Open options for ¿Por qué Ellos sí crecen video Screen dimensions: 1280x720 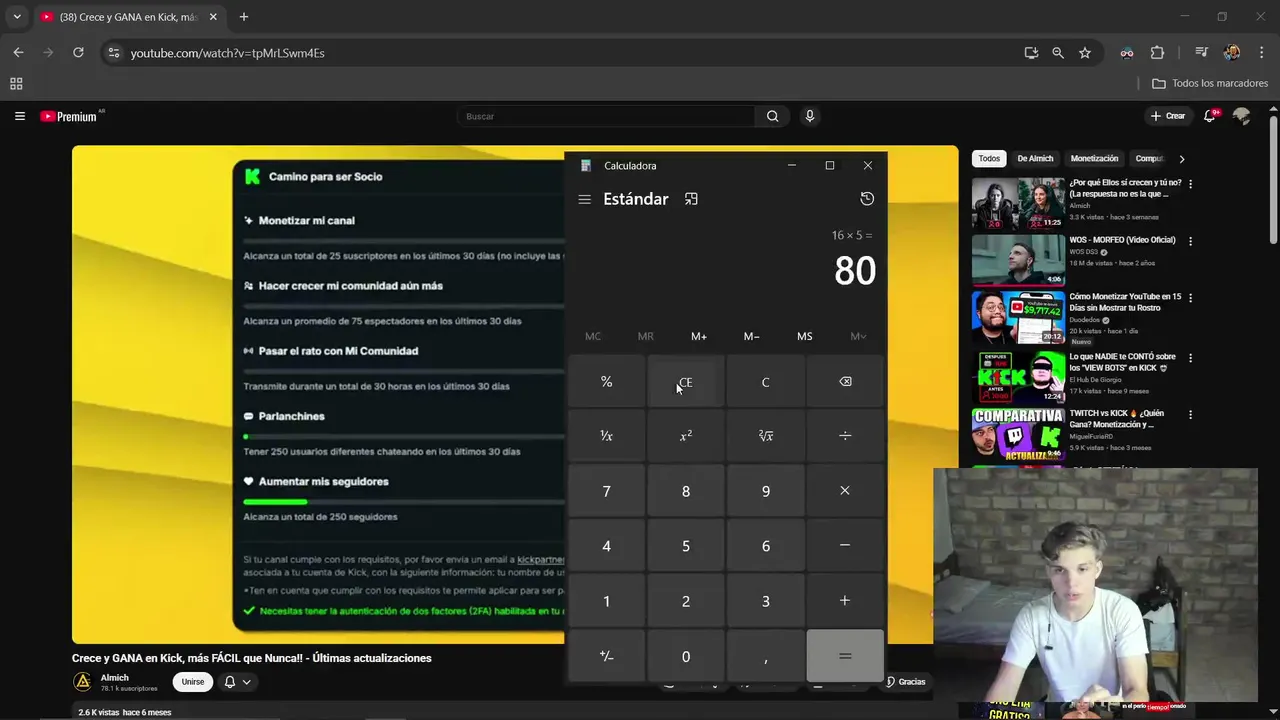point(1190,184)
